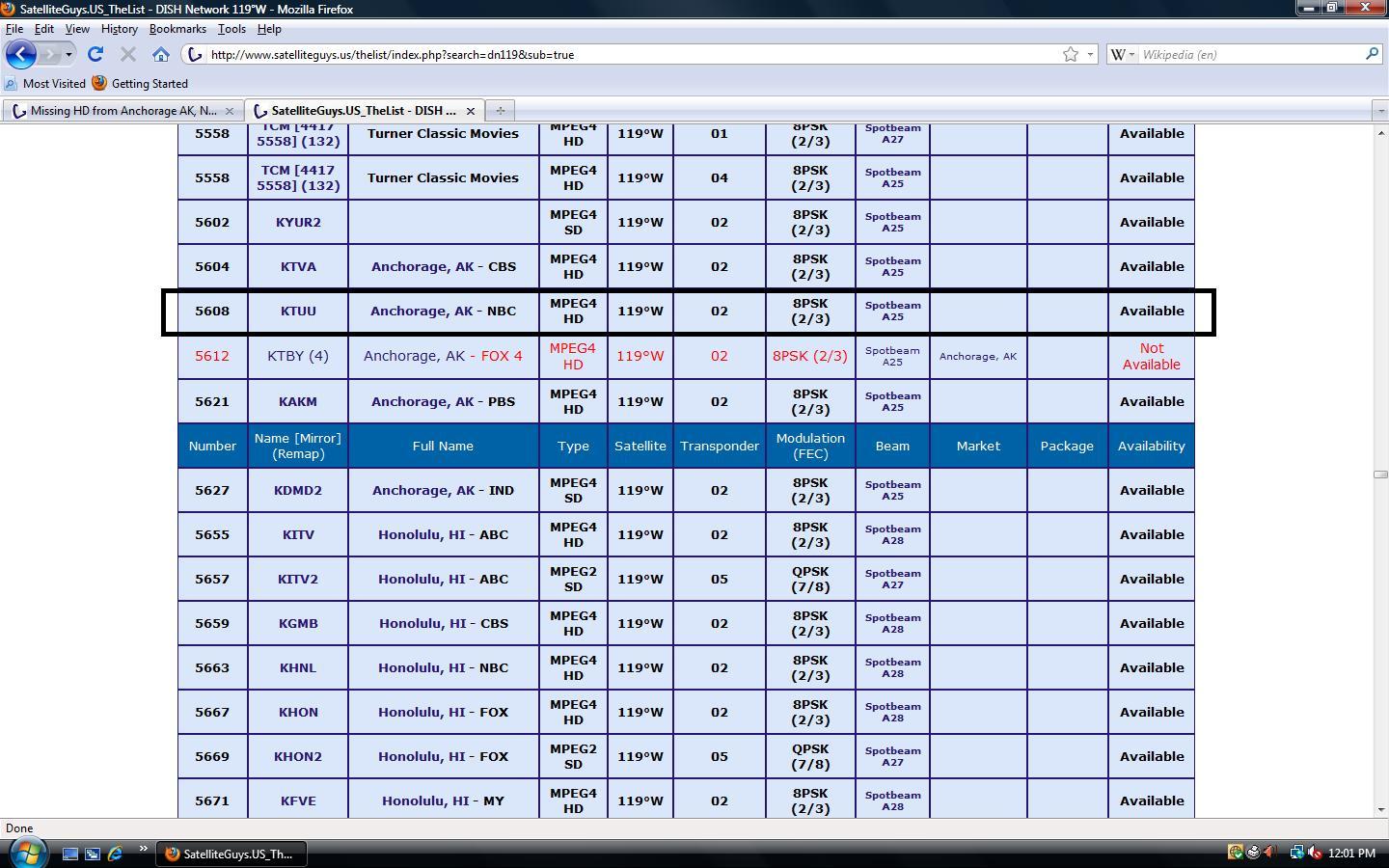Open the URL bar history dropdown
The width and height of the screenshot is (1389, 868).
(x=1090, y=54)
